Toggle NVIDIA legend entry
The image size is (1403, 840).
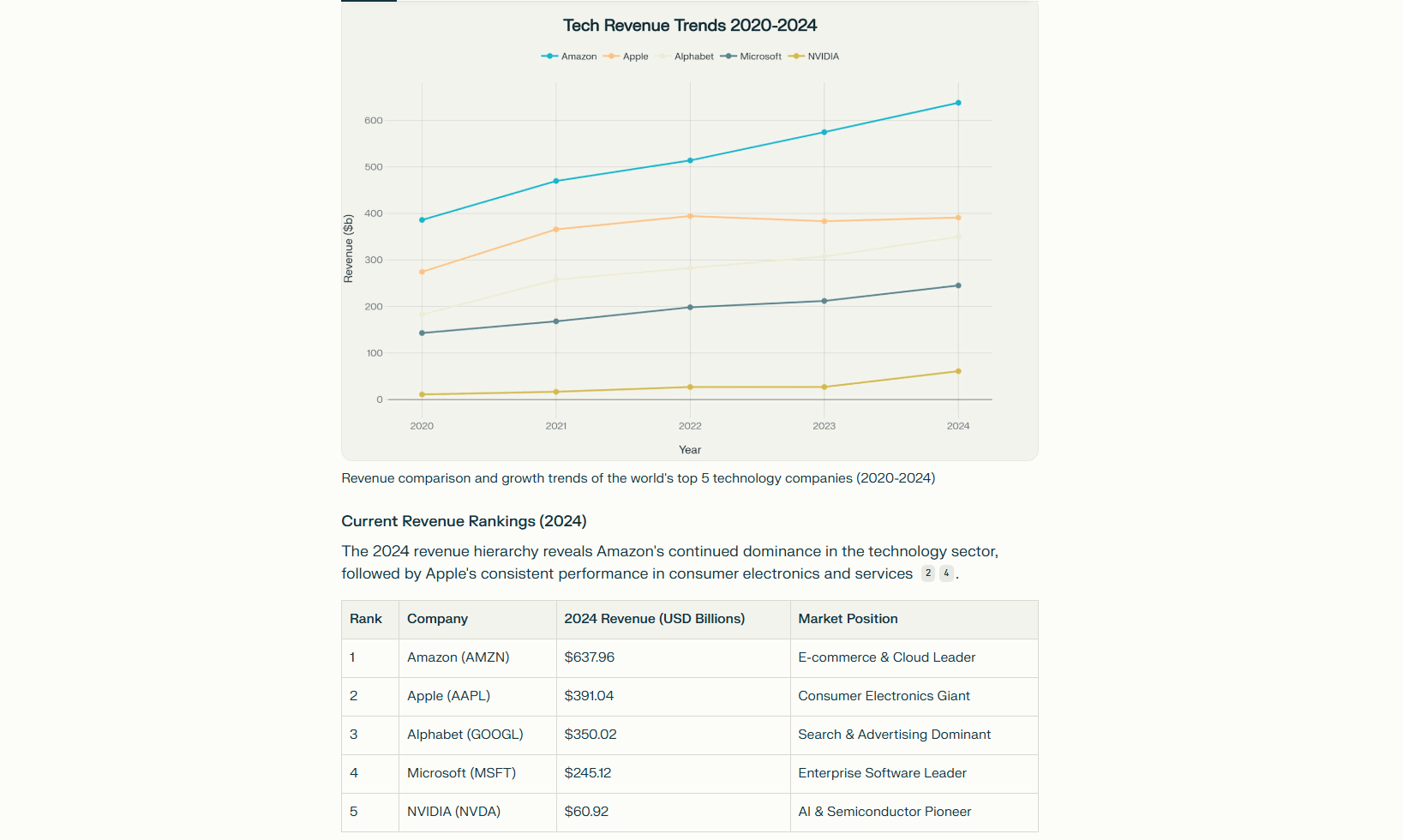814,57
